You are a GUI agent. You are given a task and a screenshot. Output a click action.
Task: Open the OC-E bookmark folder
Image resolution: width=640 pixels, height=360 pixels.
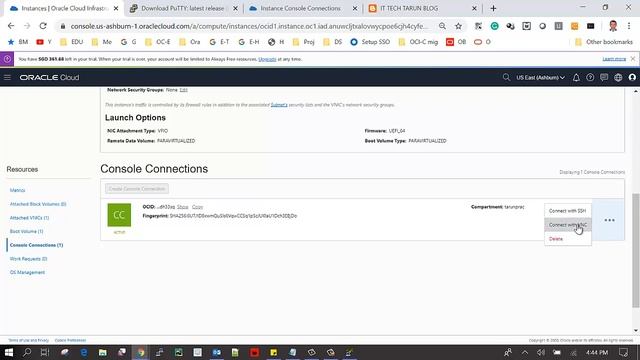[158, 42]
